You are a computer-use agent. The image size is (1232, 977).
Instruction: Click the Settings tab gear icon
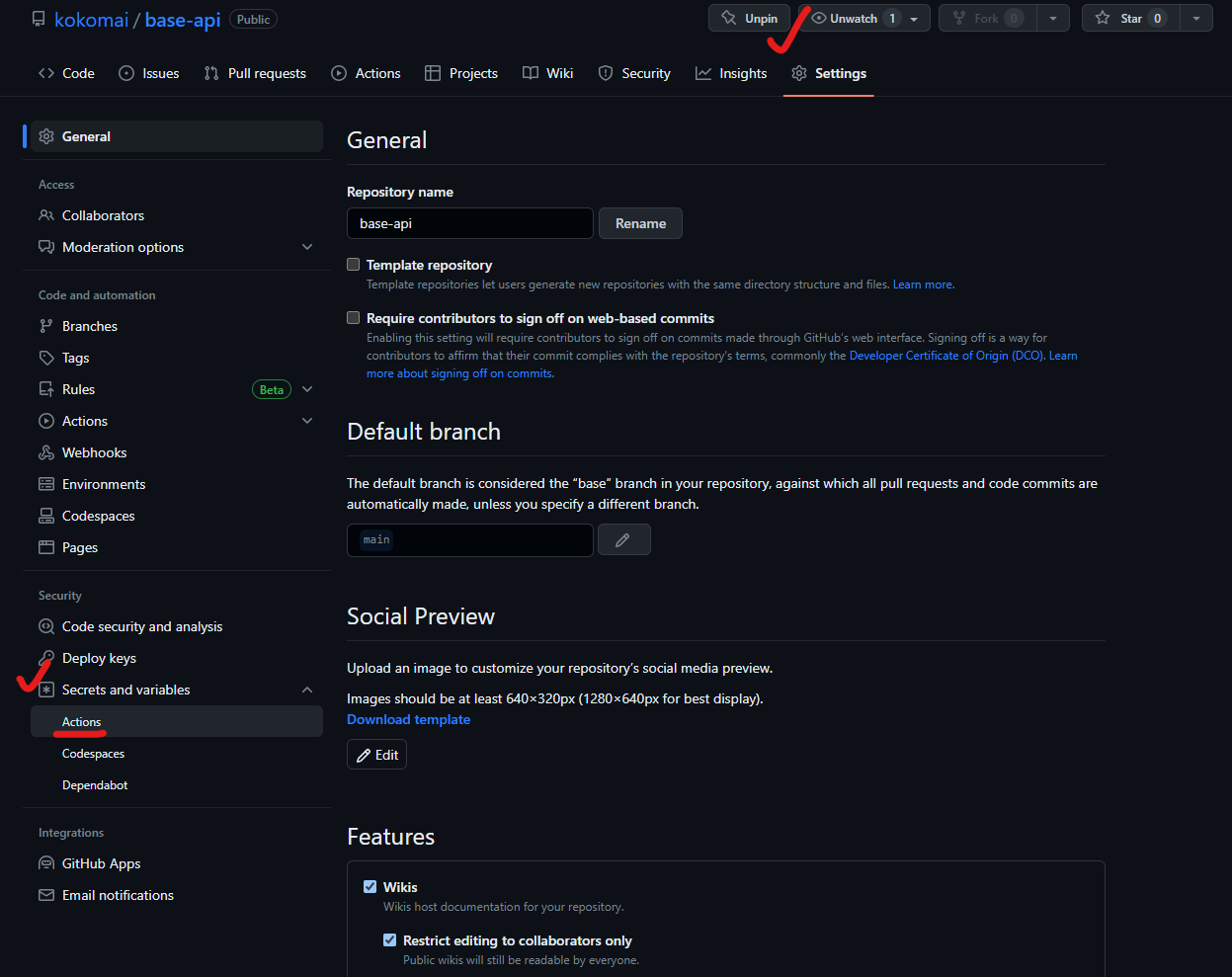pos(799,73)
